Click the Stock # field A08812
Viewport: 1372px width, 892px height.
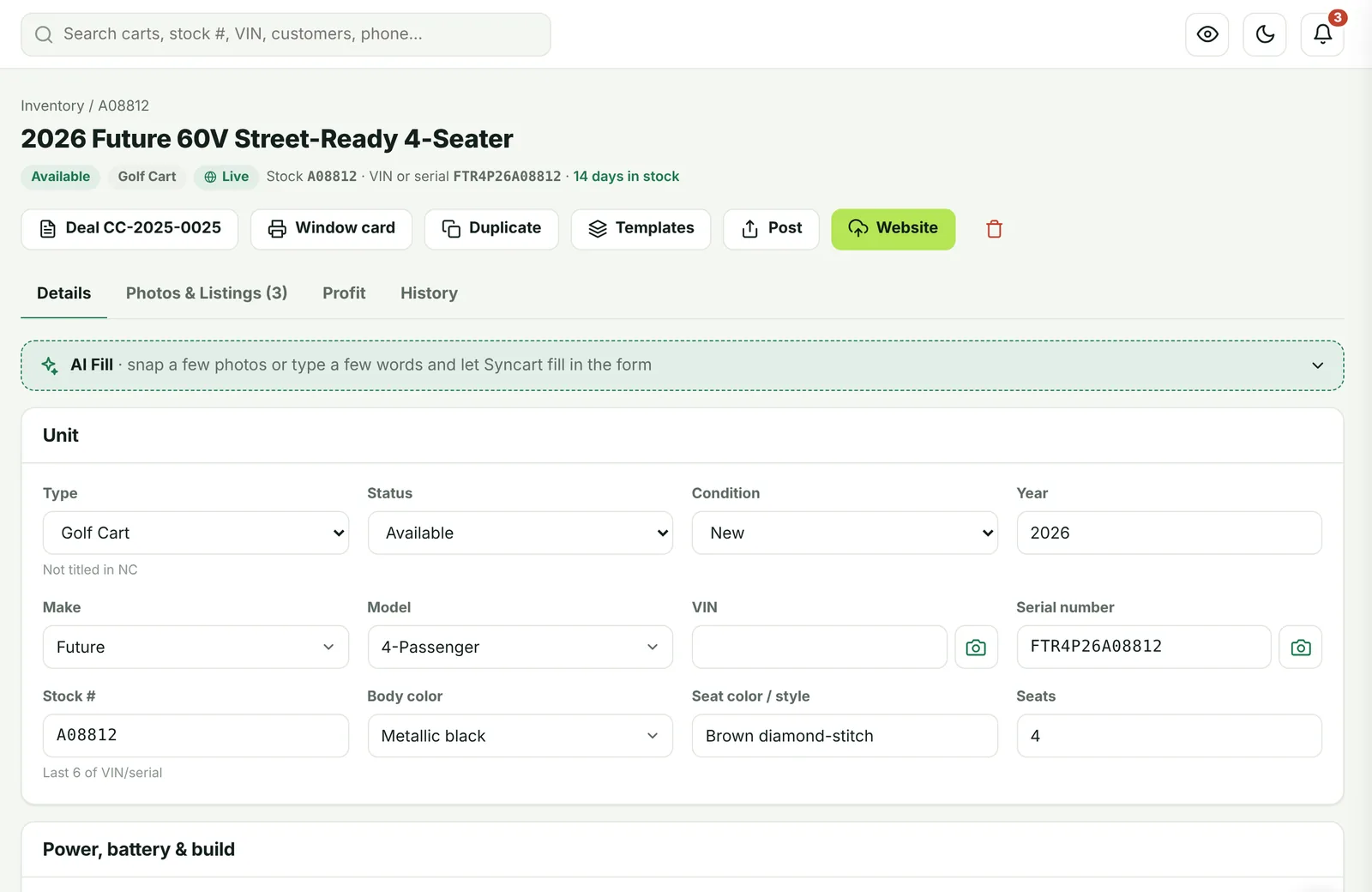pyautogui.click(x=196, y=736)
